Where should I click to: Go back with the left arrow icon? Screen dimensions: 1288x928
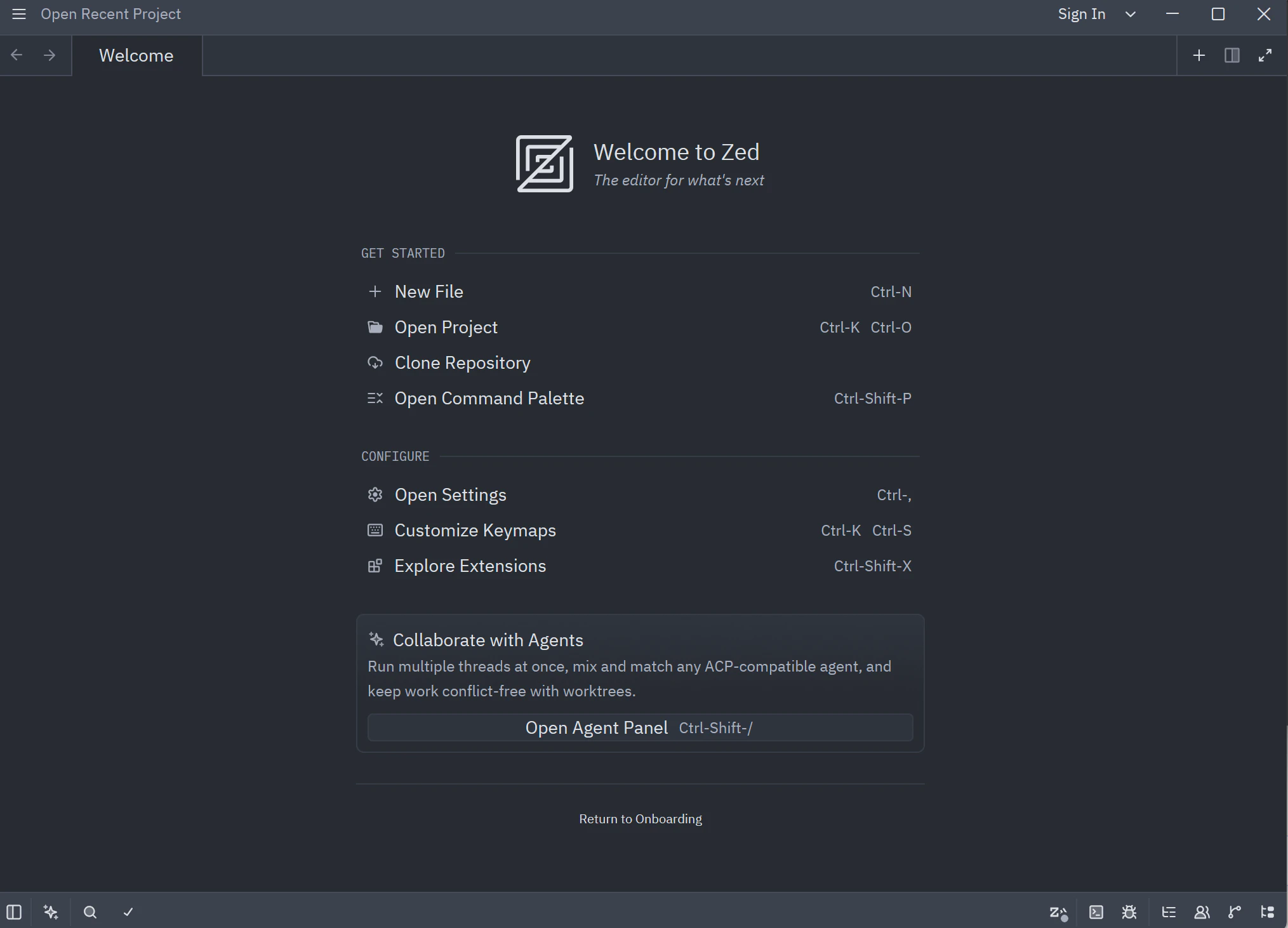click(17, 55)
